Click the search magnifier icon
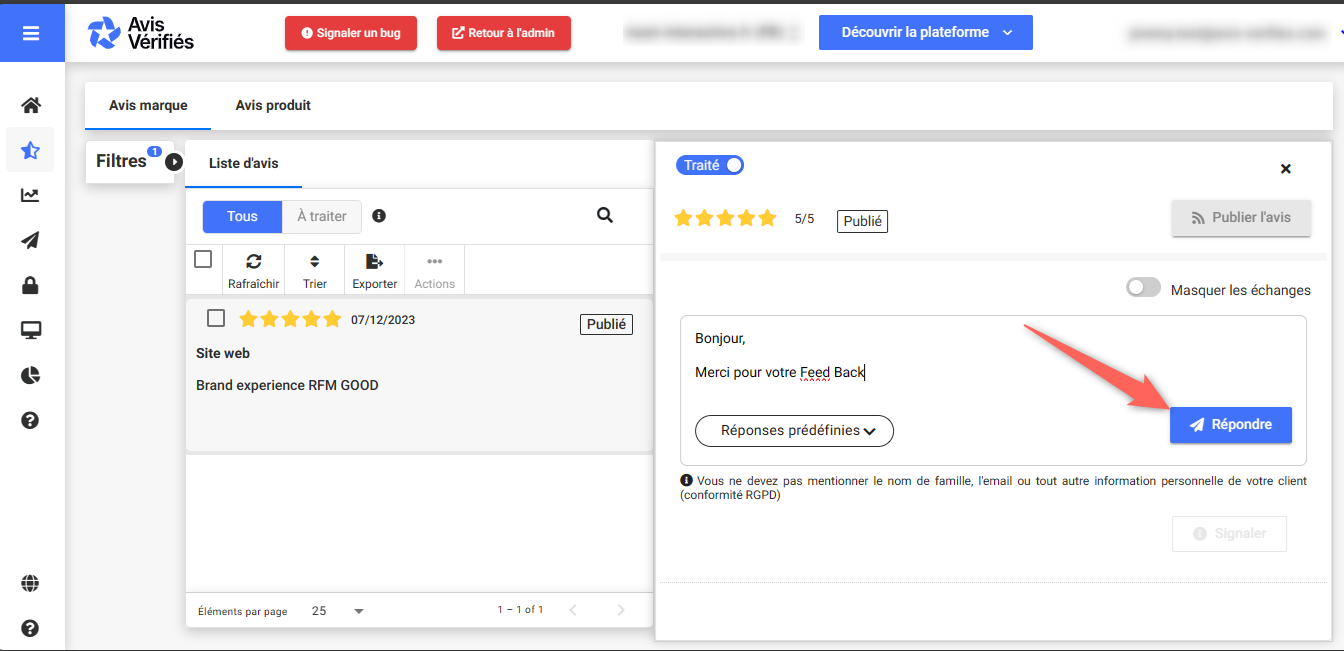Image resolution: width=1344 pixels, height=651 pixels. 604,215
